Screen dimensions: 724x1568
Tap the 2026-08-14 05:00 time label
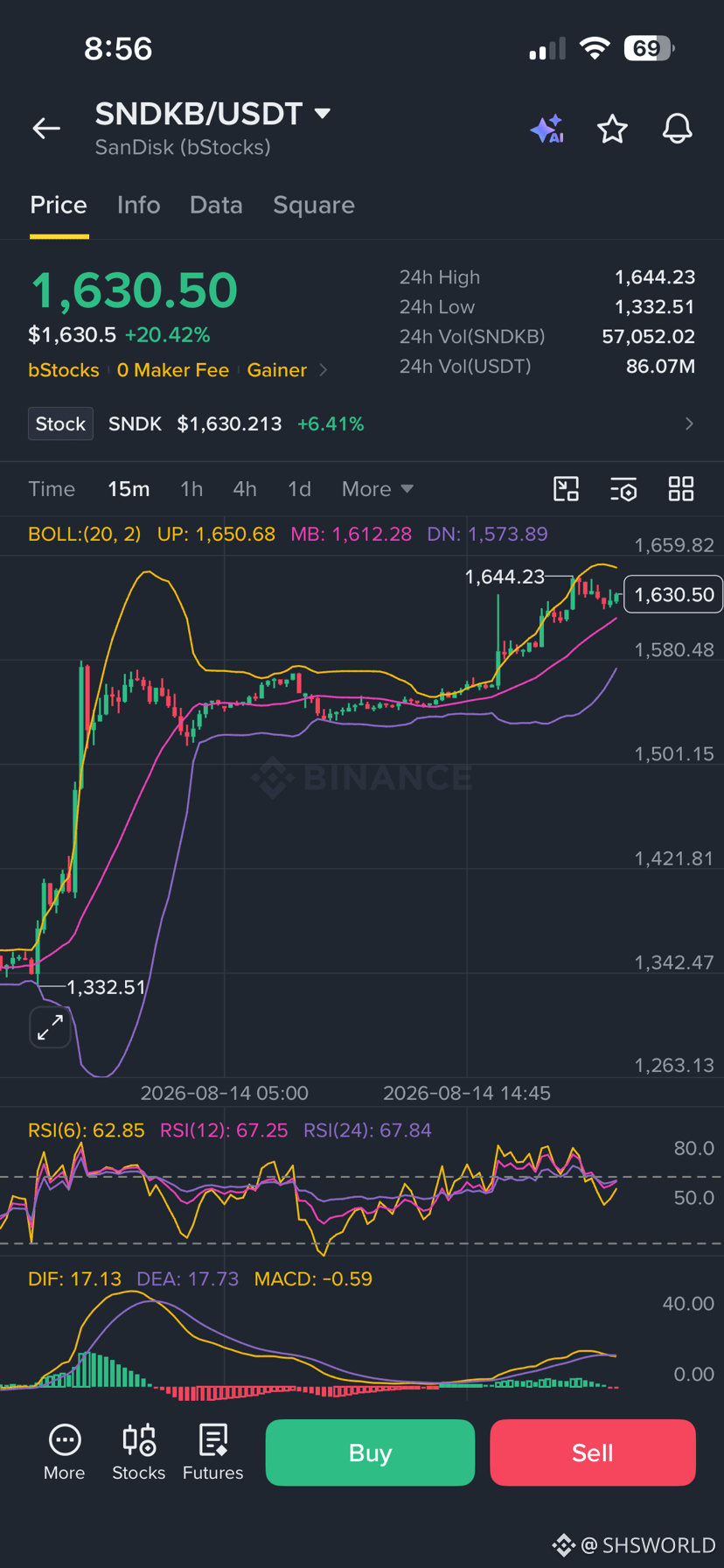(x=224, y=1094)
